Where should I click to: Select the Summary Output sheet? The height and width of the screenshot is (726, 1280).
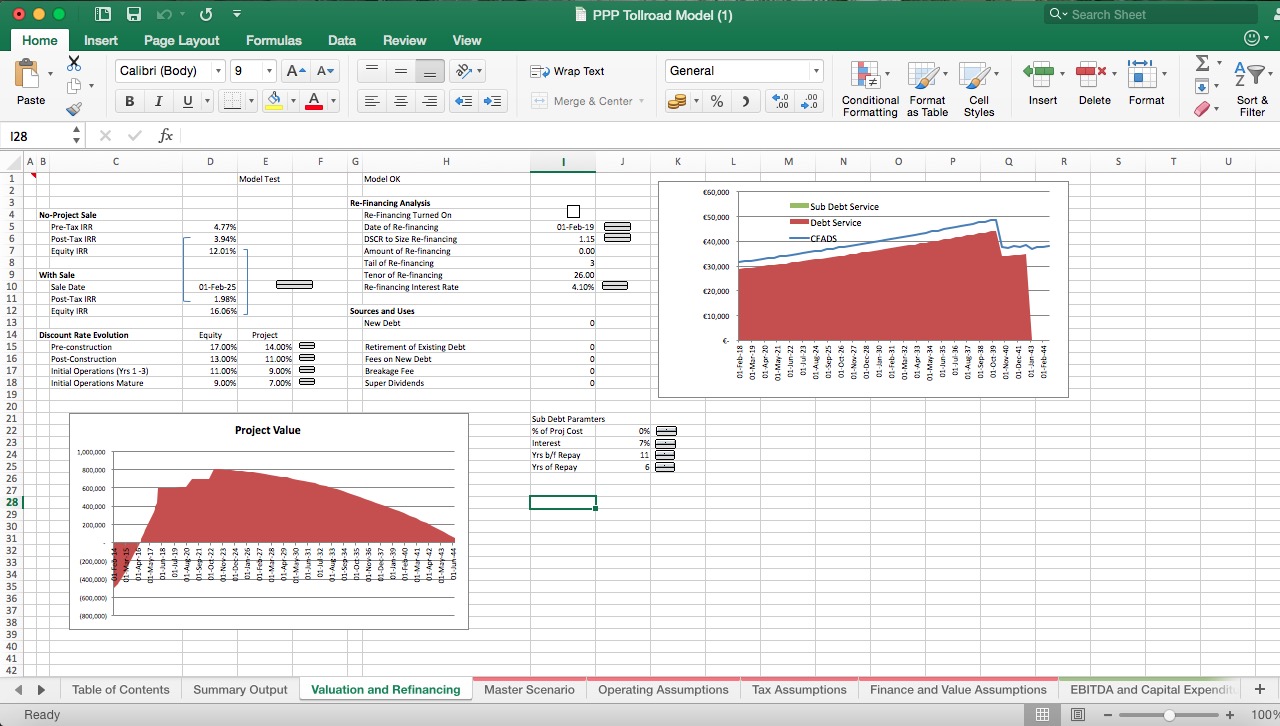pos(239,689)
